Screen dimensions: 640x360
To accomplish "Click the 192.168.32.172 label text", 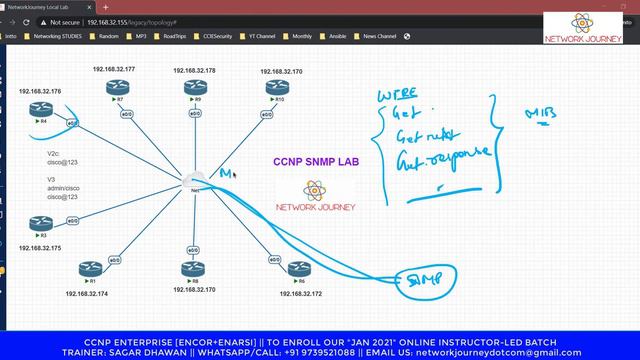I will (301, 294).
